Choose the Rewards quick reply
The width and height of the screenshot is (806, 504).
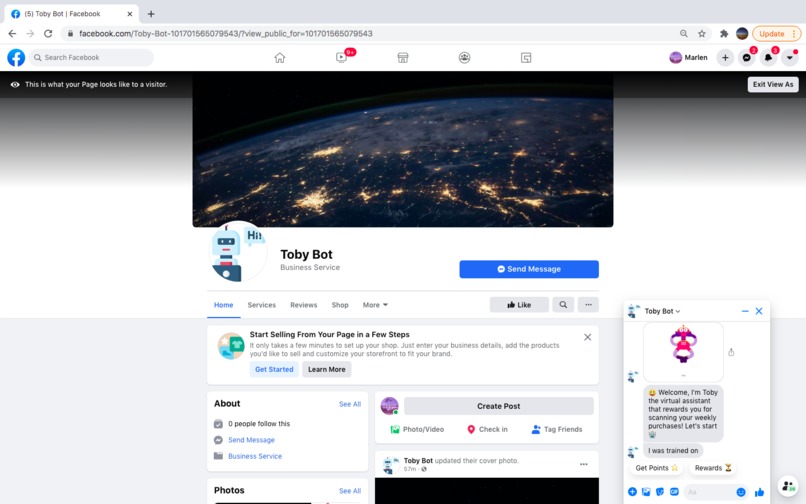point(712,468)
